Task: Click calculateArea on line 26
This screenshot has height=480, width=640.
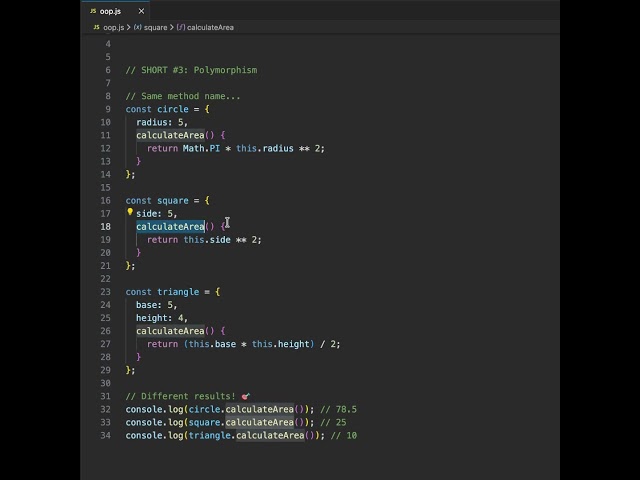Action: [x=170, y=331]
